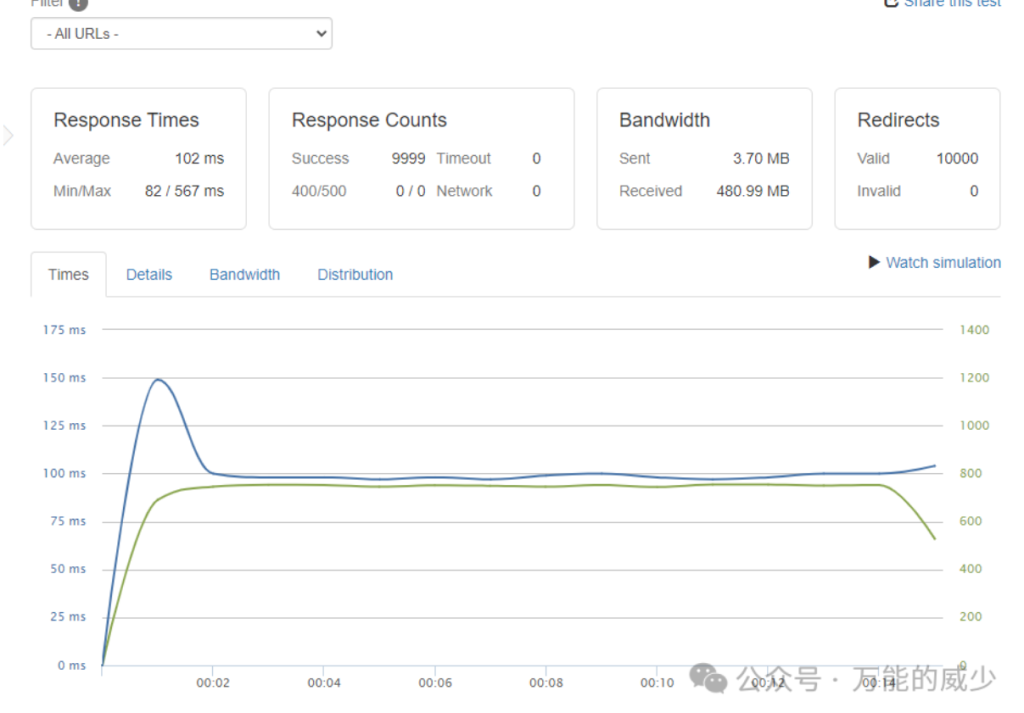
Task: Click the Average 102 ms value
Action: [x=199, y=159]
